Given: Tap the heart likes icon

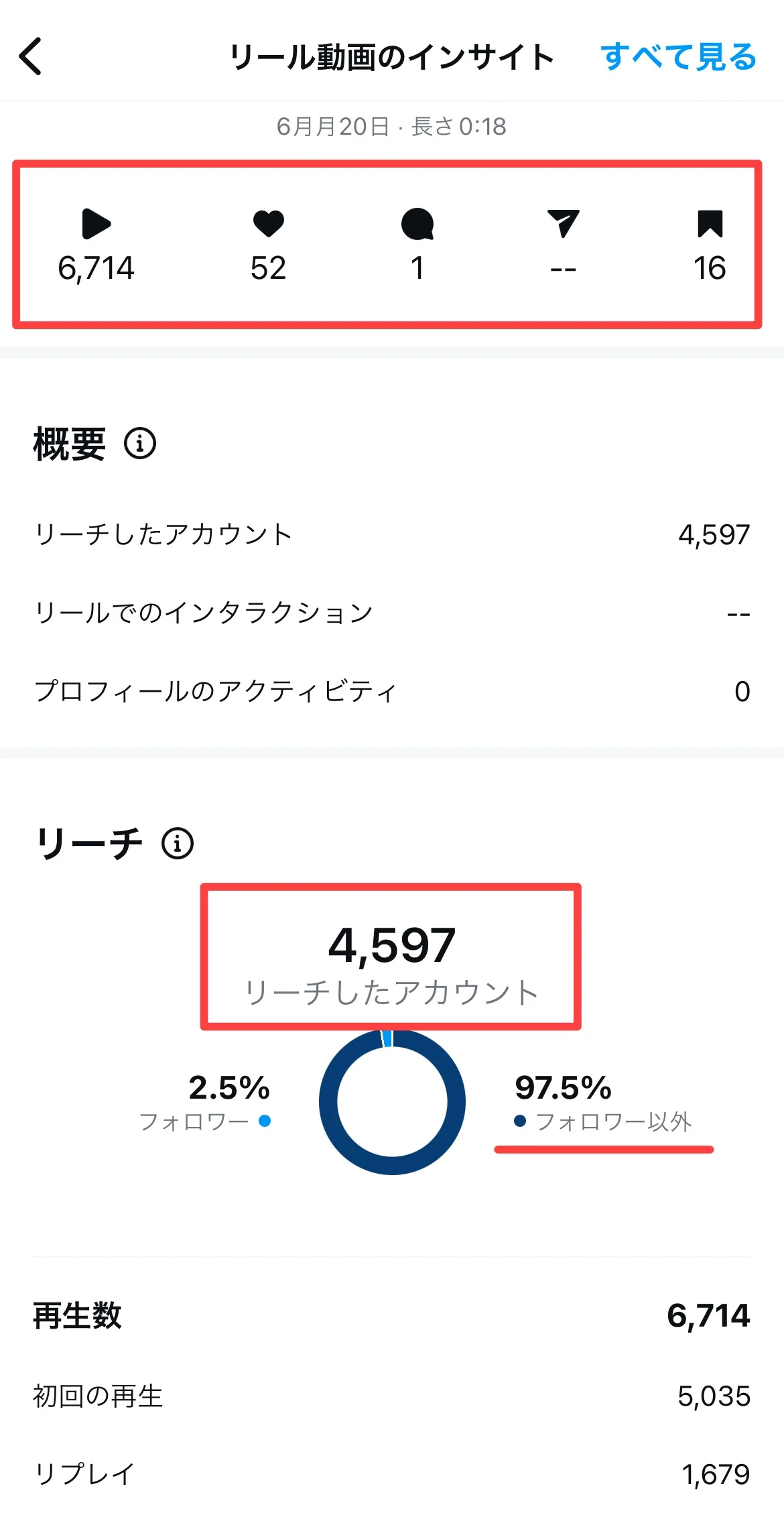Looking at the screenshot, I should point(268,224).
